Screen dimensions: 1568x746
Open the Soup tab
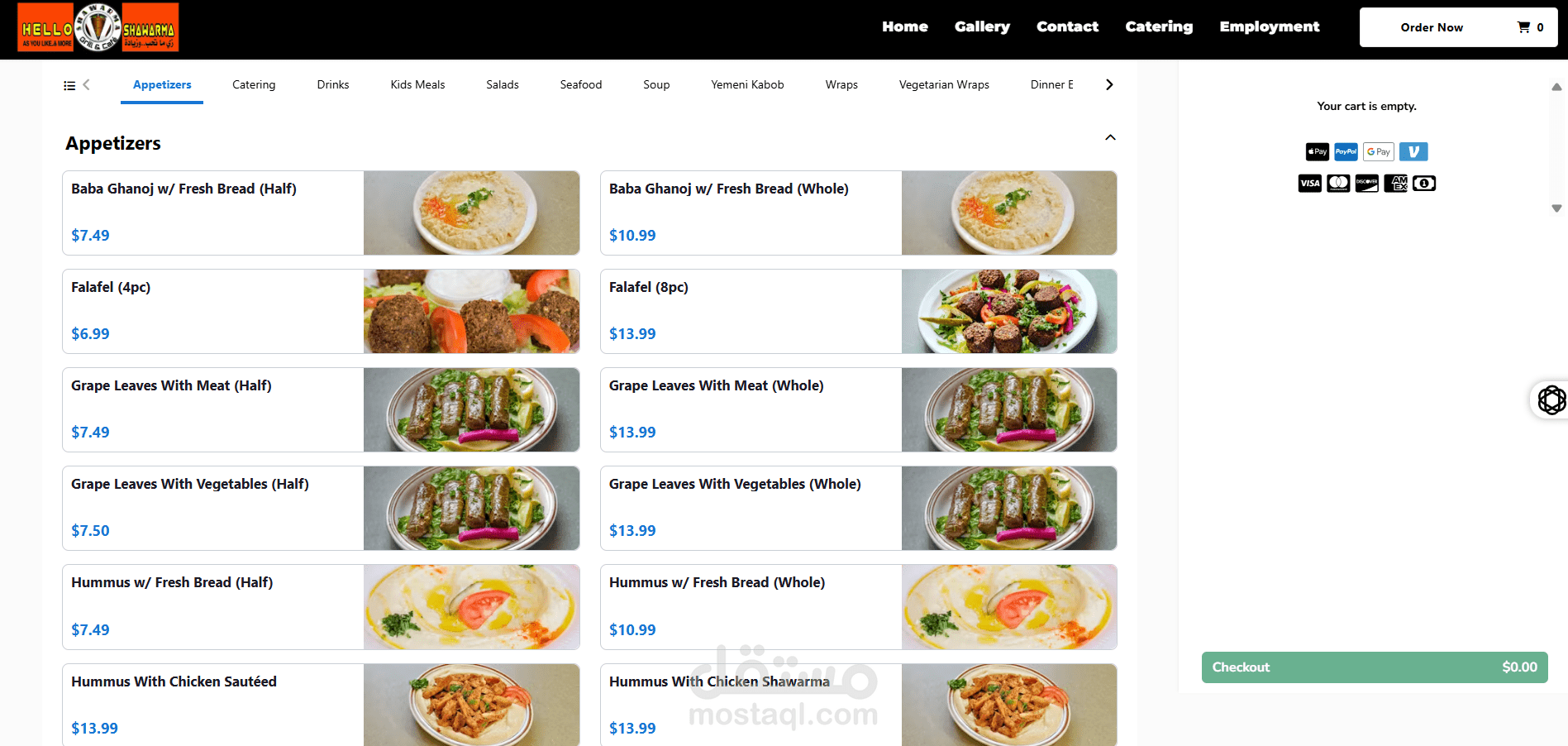tap(656, 84)
